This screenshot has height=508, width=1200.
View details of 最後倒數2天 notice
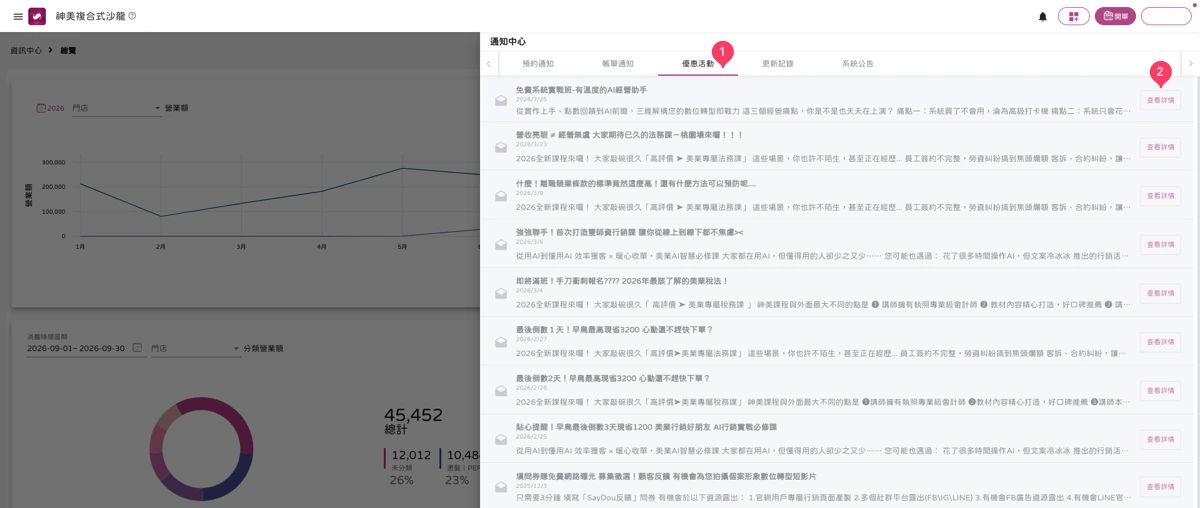[x=1160, y=391]
